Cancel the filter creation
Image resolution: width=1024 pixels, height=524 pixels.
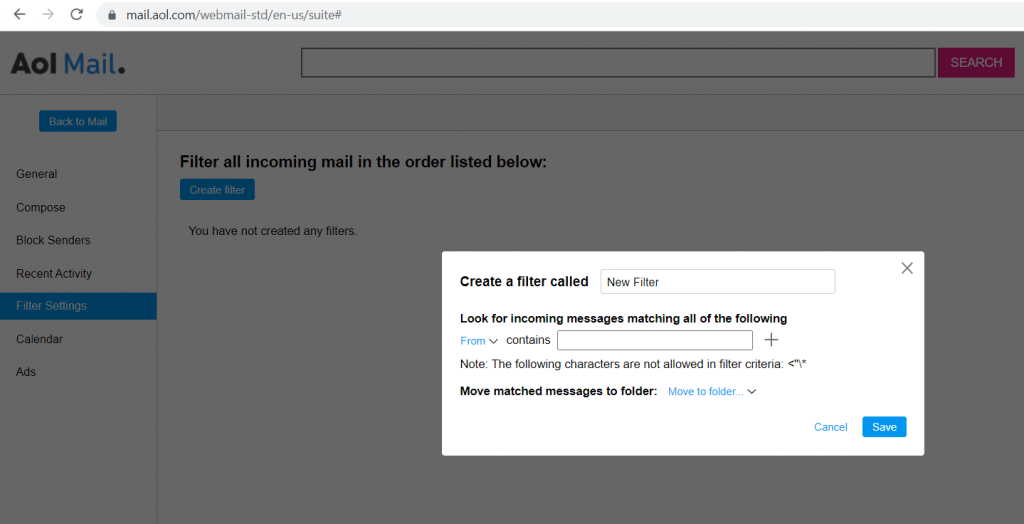pyautogui.click(x=830, y=427)
